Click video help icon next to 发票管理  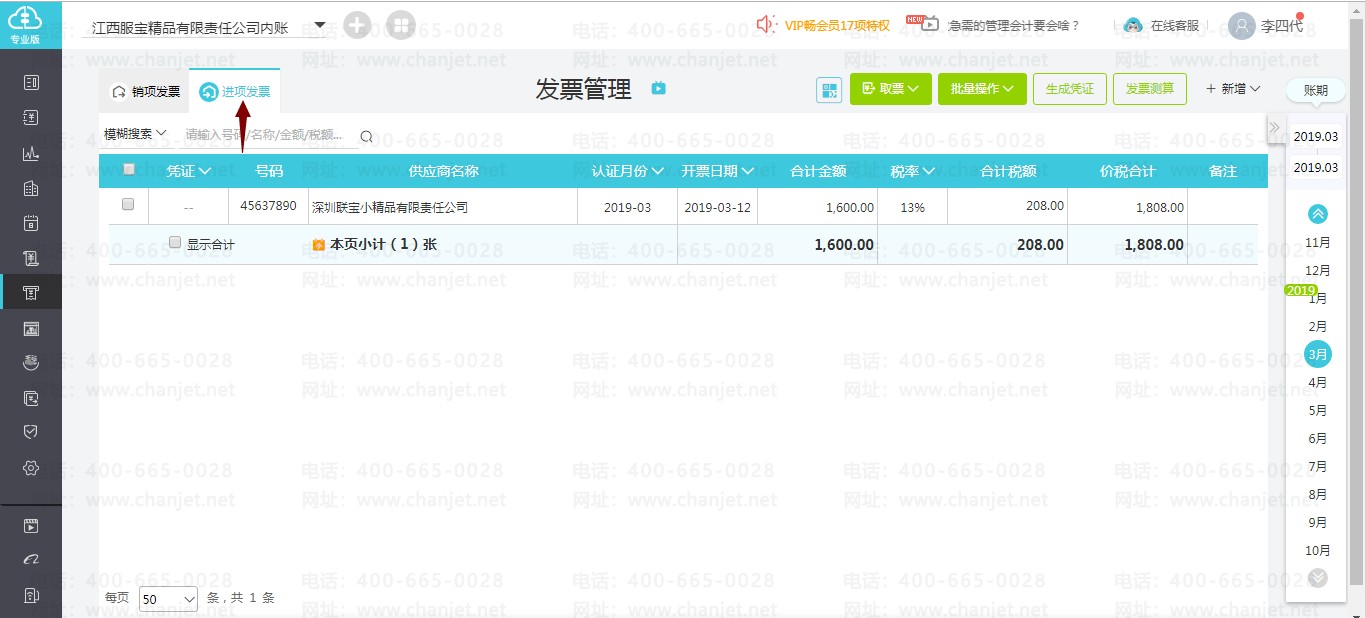coord(659,88)
